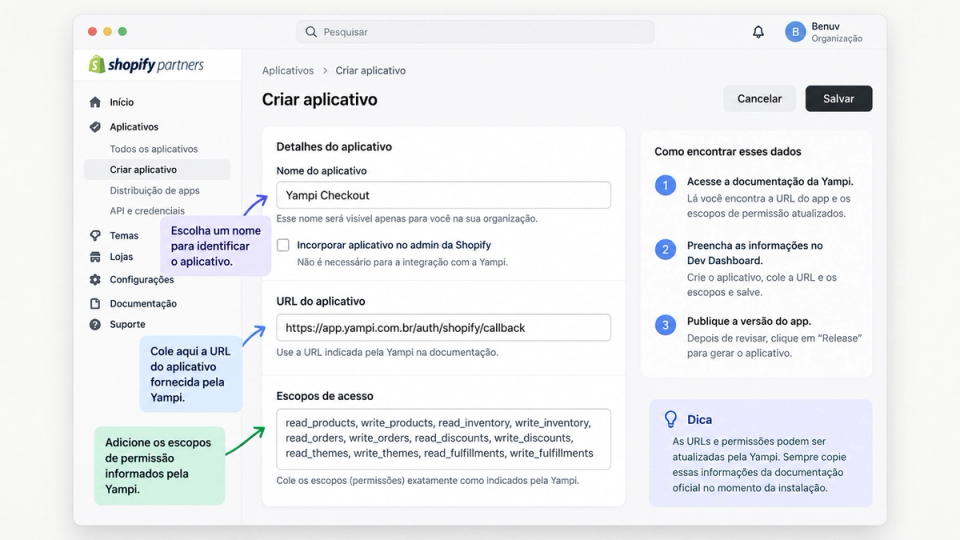This screenshot has height=540, width=960.
Task: Click the Documentação page icon
Action: (95, 303)
